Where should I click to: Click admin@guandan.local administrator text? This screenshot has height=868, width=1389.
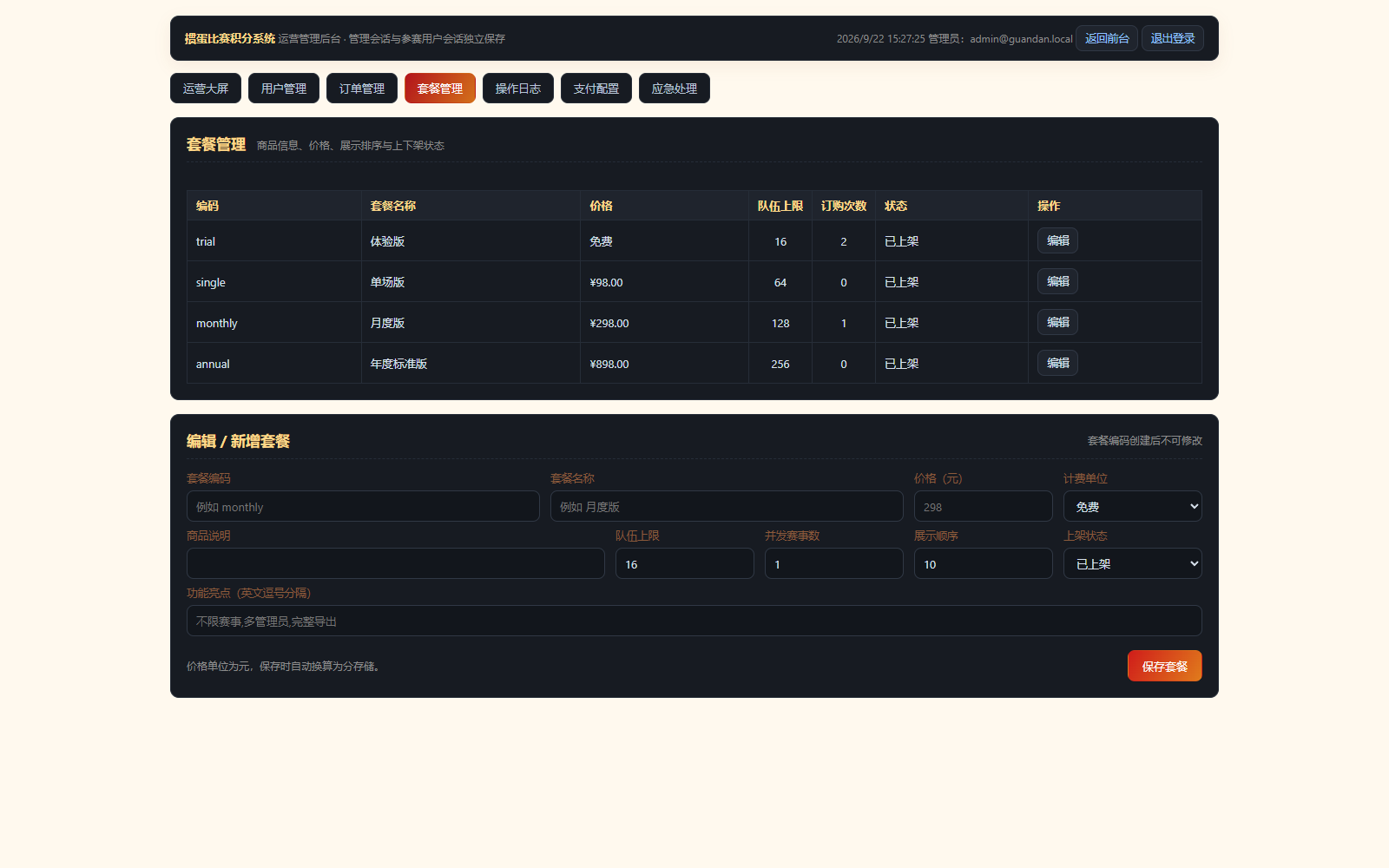(1021, 39)
